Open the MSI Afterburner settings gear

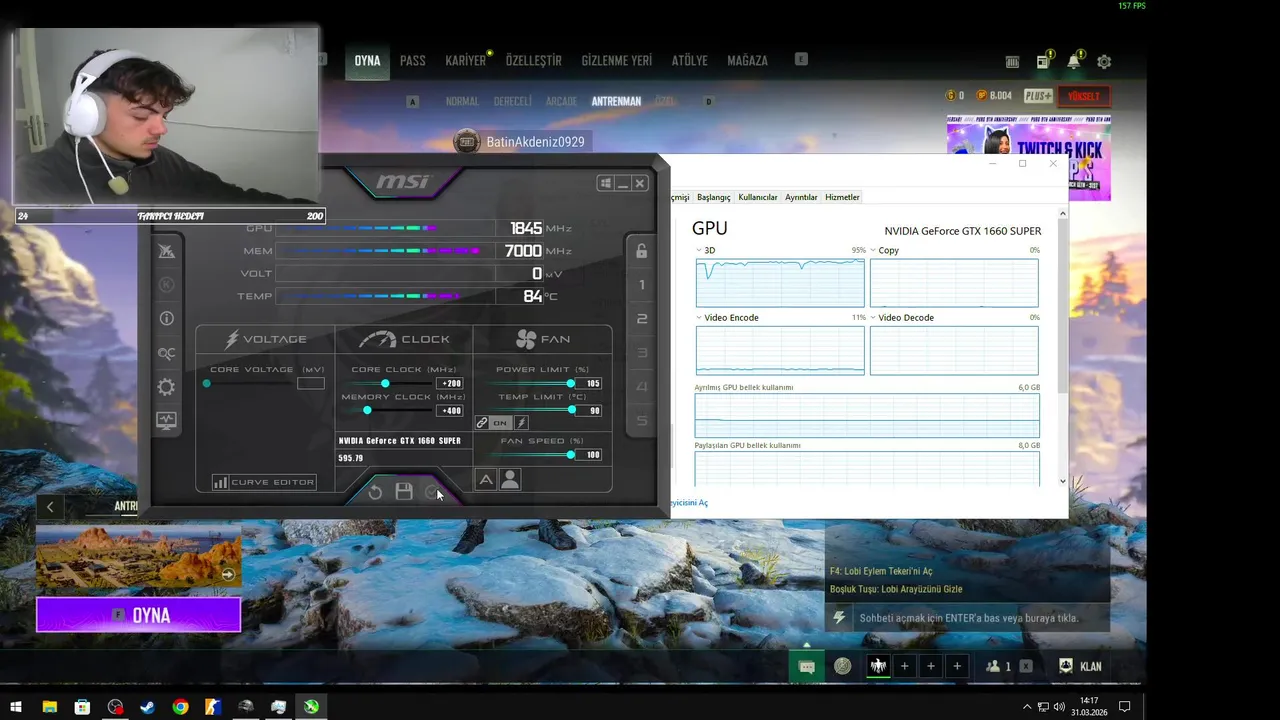coord(166,387)
